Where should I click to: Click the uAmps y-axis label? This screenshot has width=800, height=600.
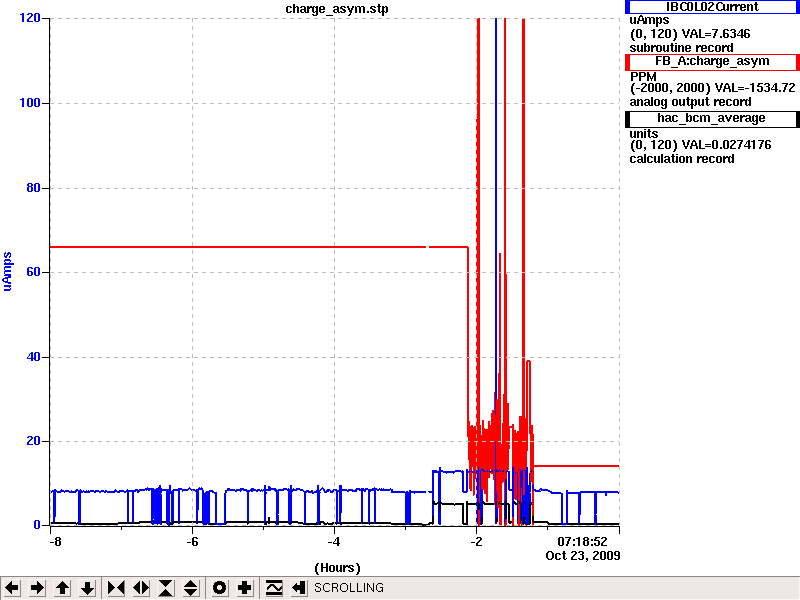(x=7, y=271)
